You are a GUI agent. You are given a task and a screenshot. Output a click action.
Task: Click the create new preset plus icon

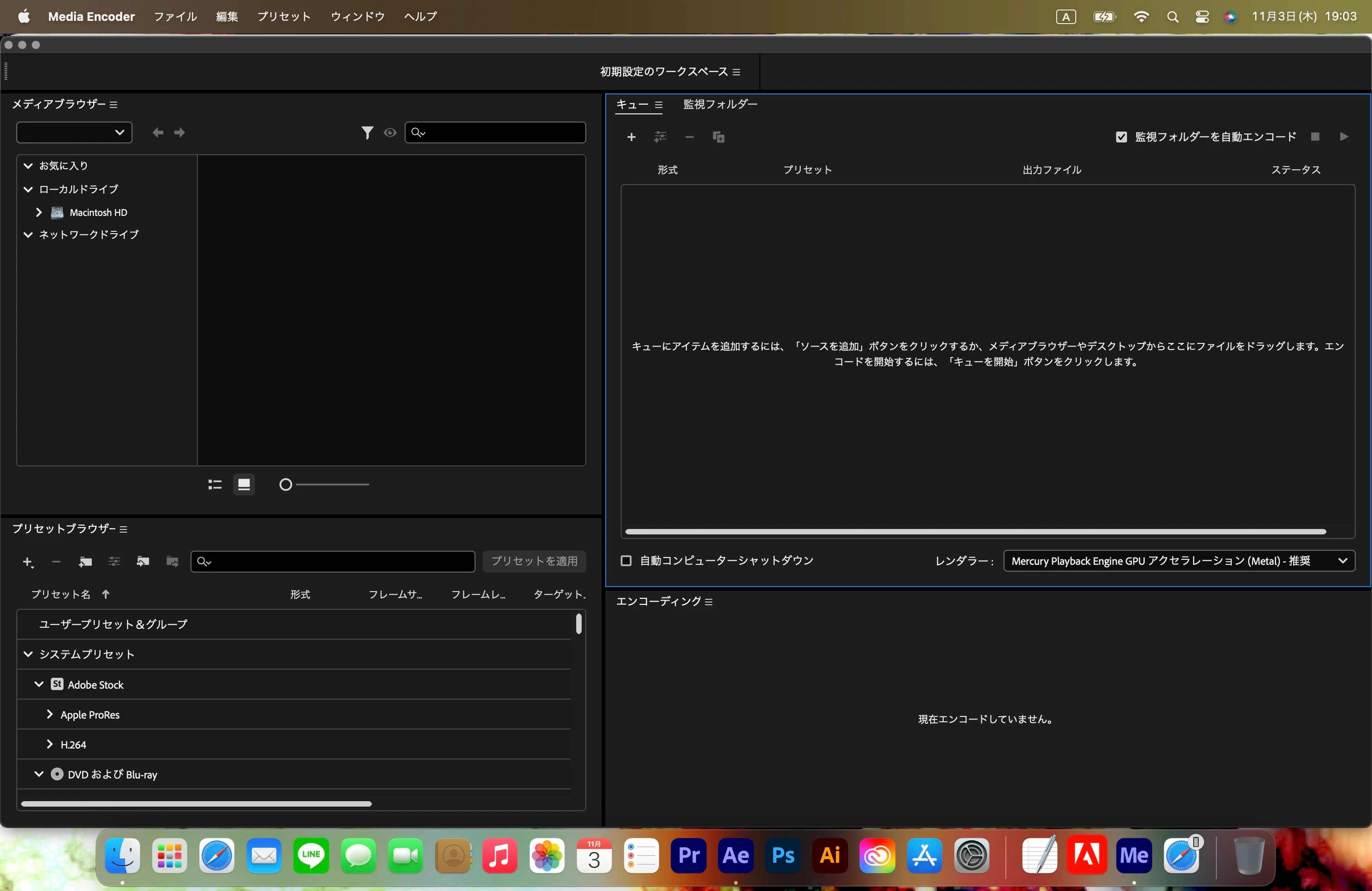point(28,561)
